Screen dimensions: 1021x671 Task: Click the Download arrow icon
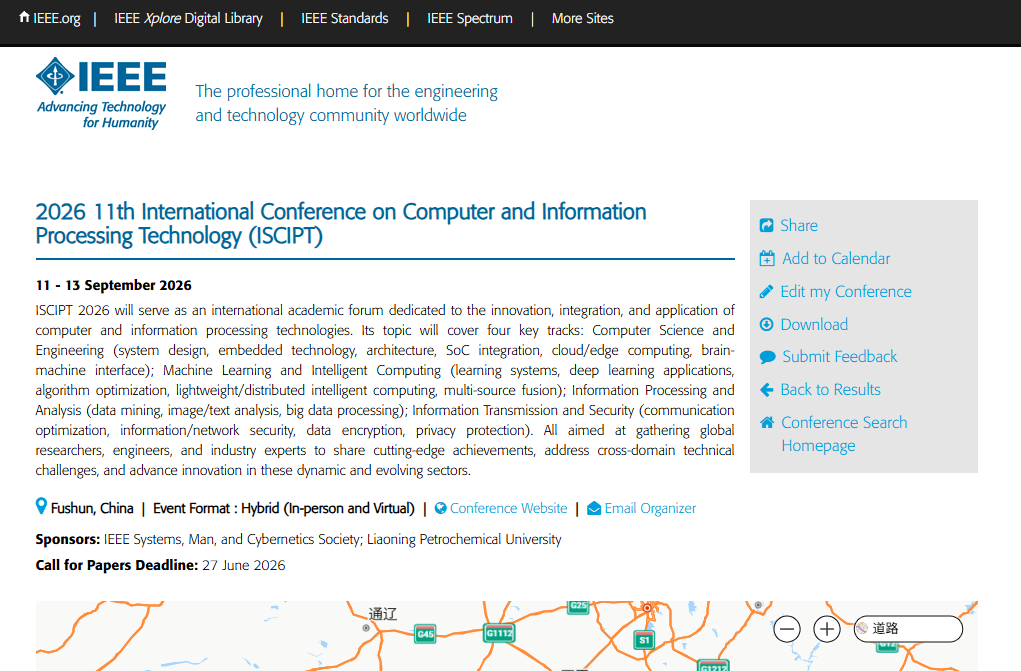[x=766, y=324]
